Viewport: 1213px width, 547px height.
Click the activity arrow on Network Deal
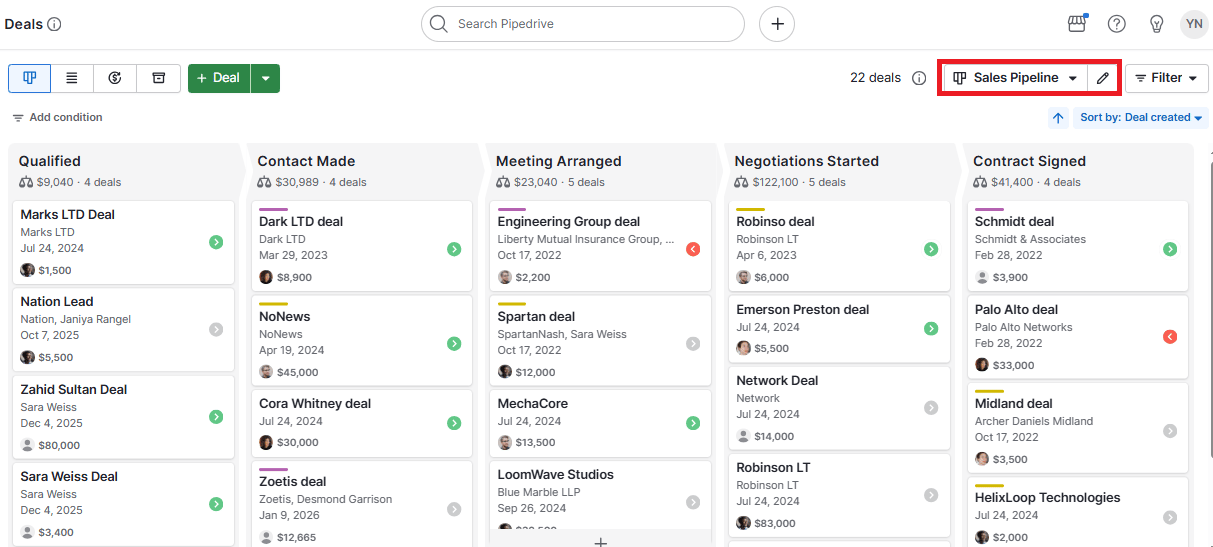pyautogui.click(x=931, y=407)
